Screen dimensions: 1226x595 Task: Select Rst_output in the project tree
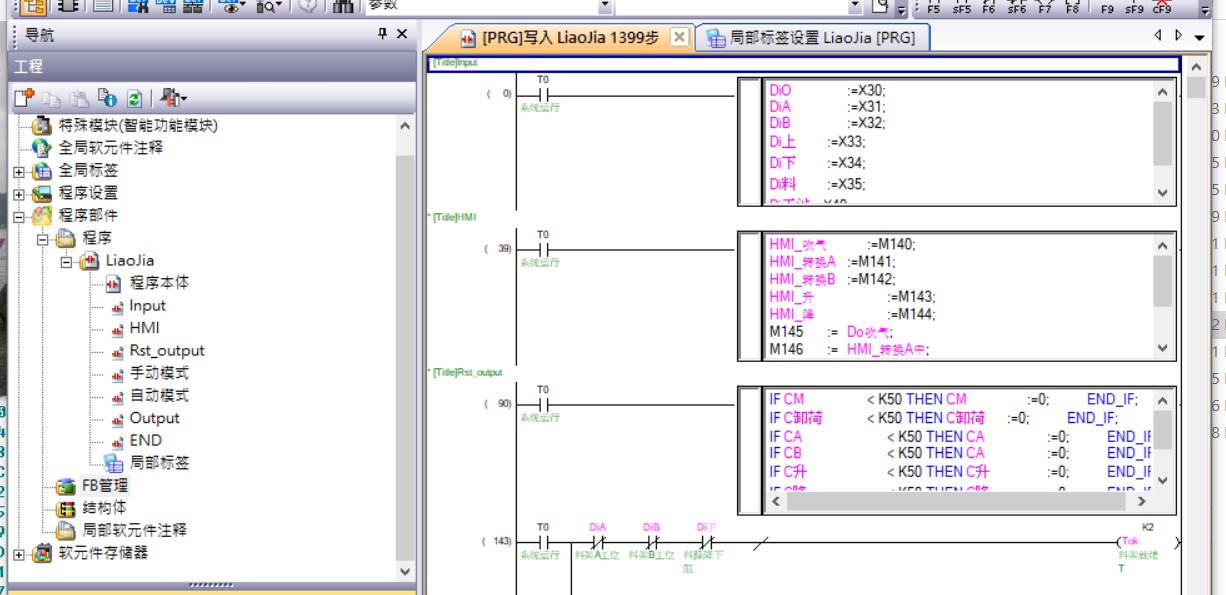(166, 351)
